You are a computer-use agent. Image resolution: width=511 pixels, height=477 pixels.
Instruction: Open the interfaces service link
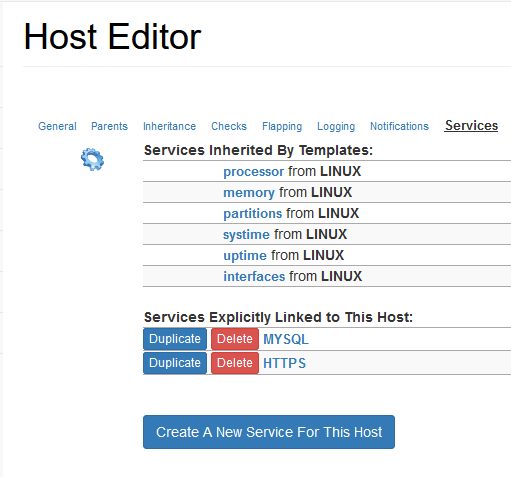[254, 276]
